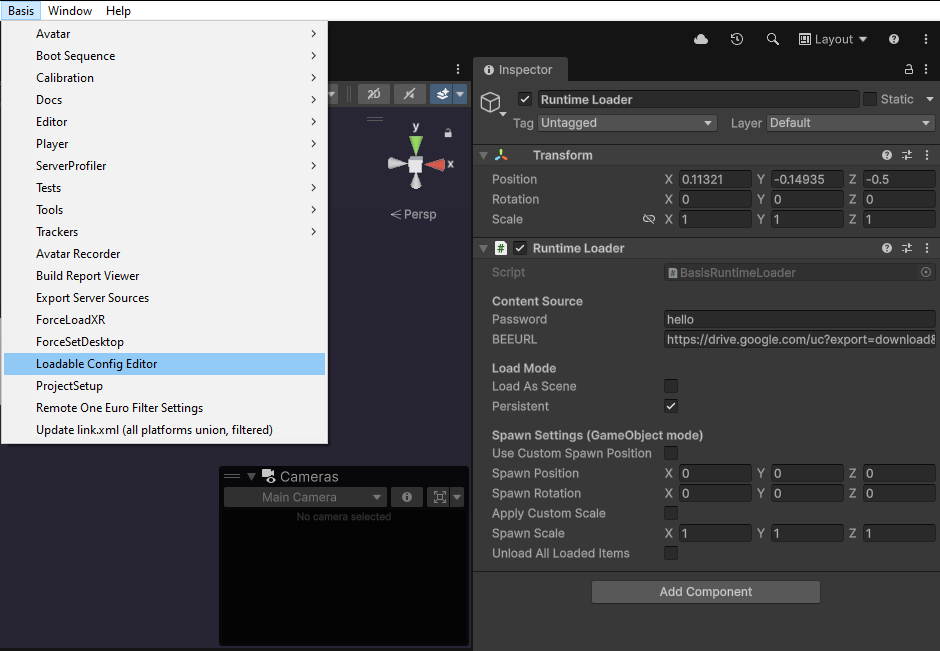Open undo history via the clock icon
This screenshot has height=651, width=940.
tap(737, 39)
